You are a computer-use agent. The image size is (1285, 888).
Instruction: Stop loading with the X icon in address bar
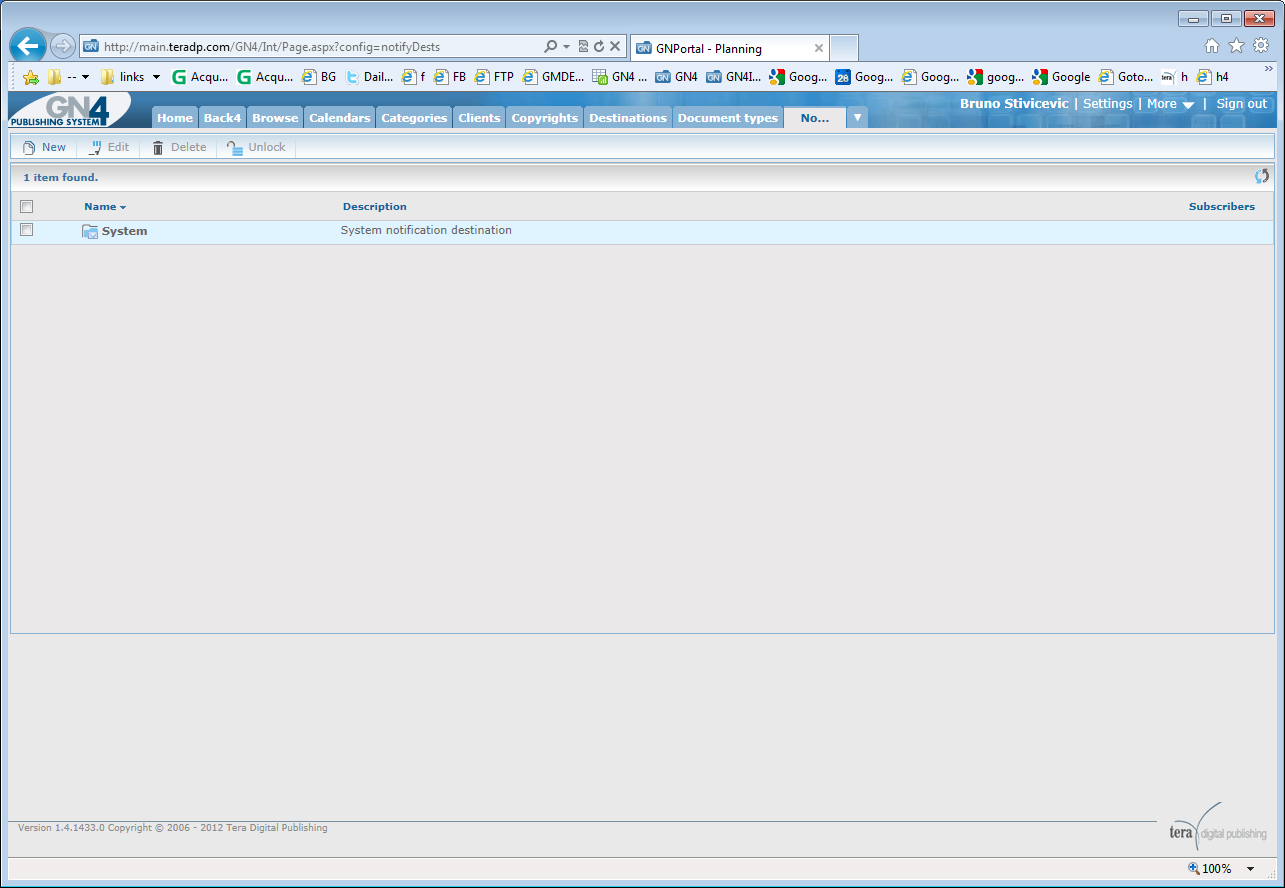(615, 47)
